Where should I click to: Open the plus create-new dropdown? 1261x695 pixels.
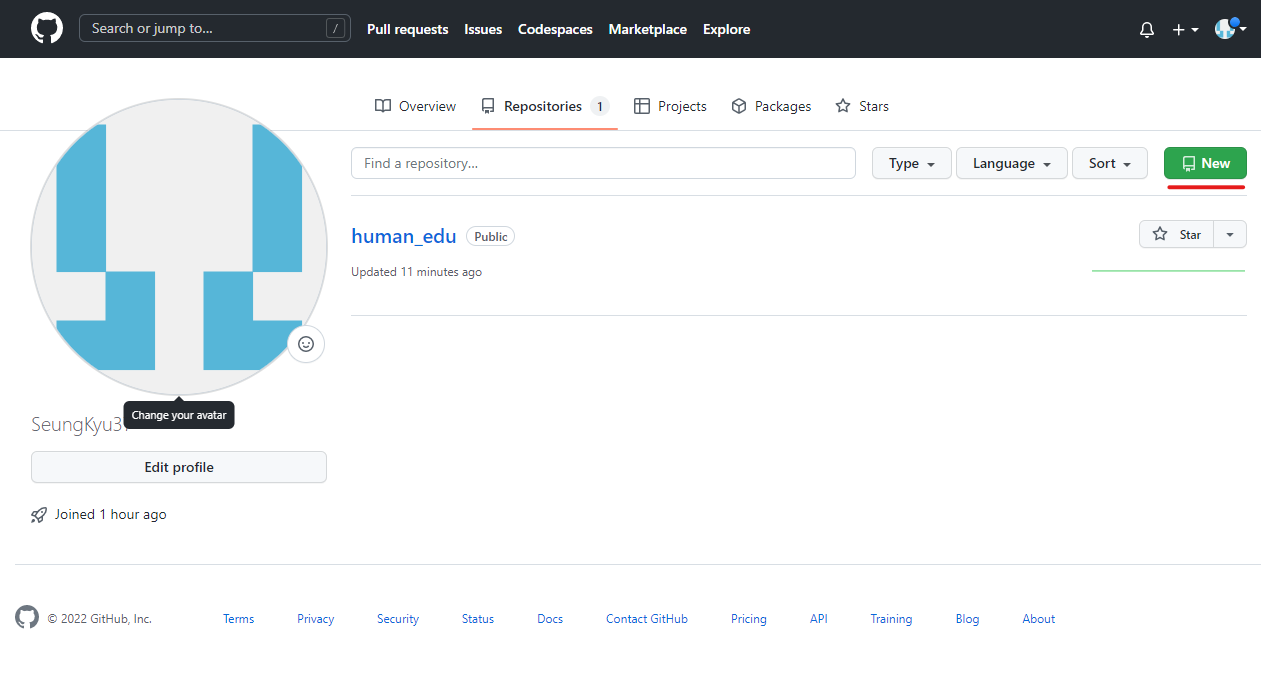coord(1185,30)
